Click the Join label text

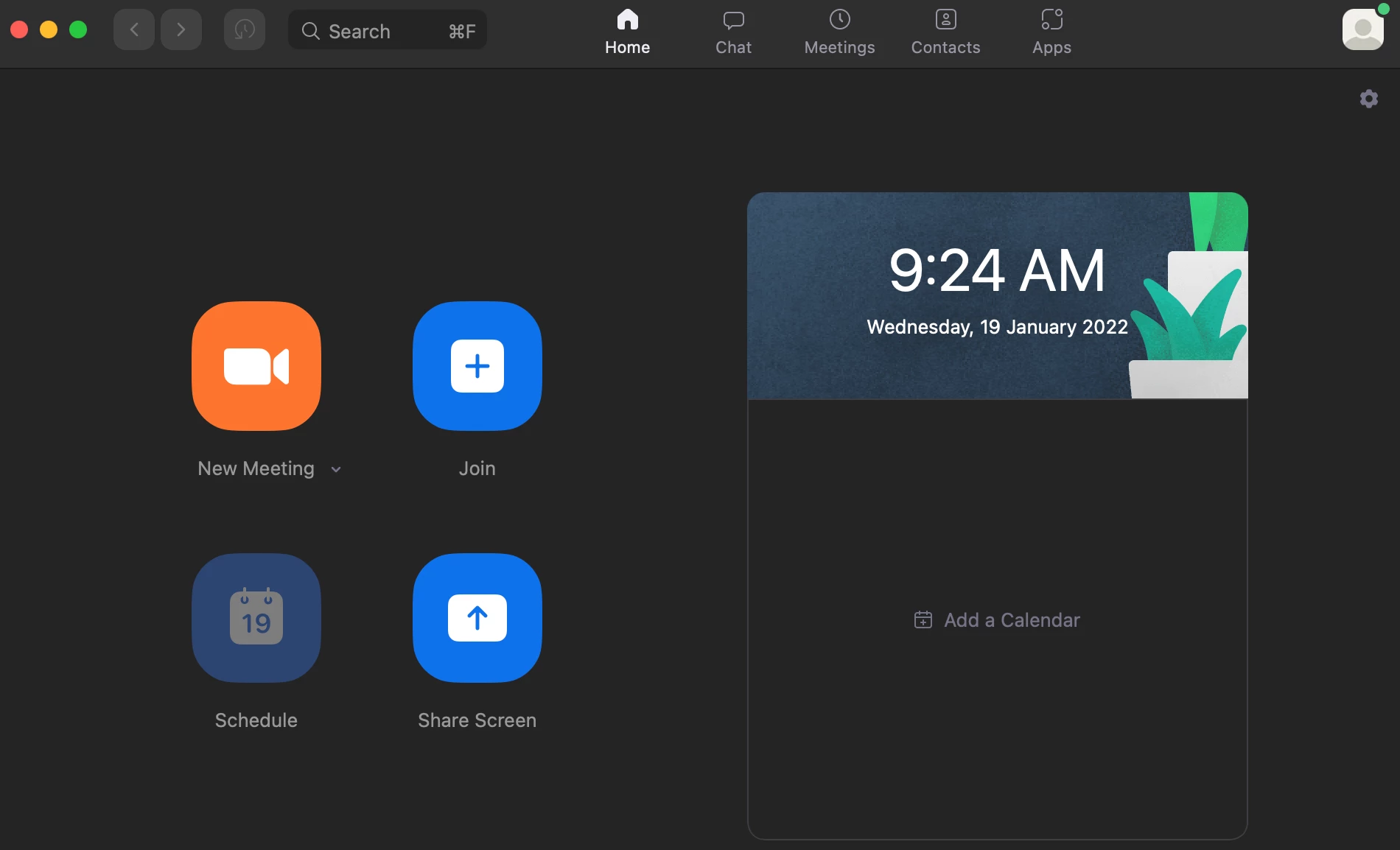477,468
